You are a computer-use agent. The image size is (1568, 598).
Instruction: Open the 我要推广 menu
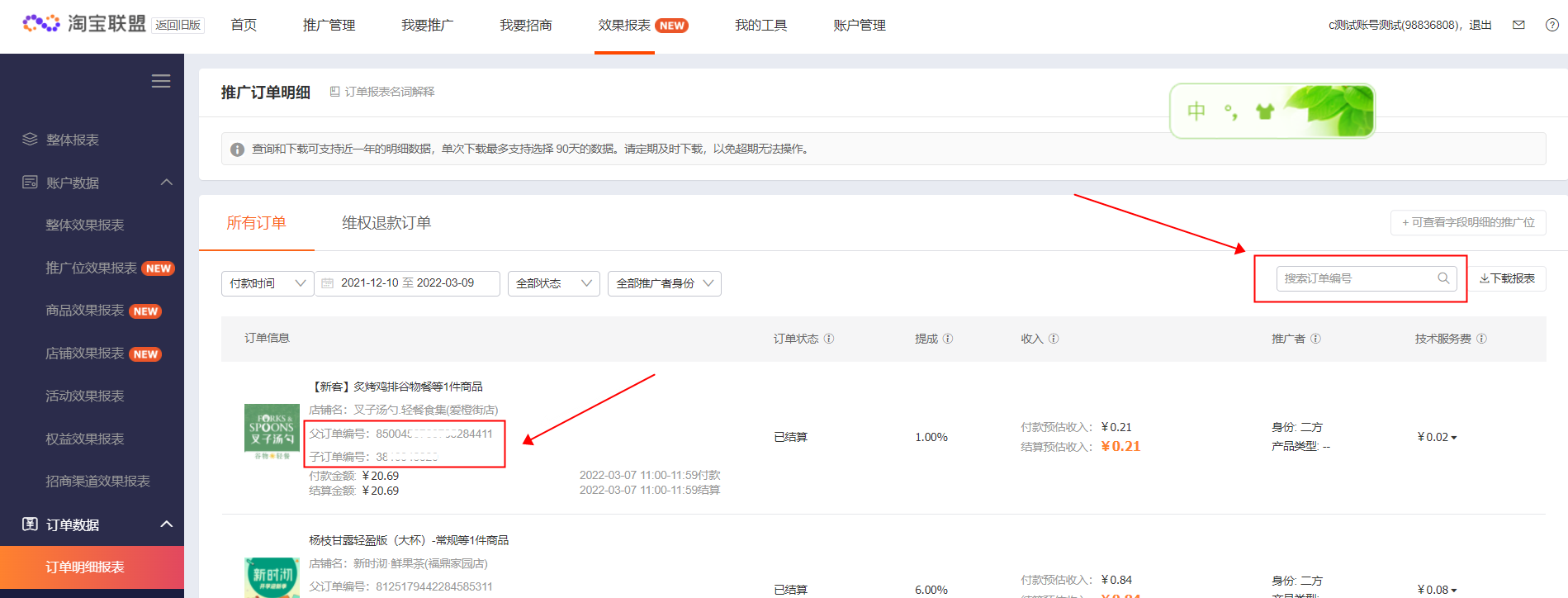pyautogui.click(x=427, y=25)
